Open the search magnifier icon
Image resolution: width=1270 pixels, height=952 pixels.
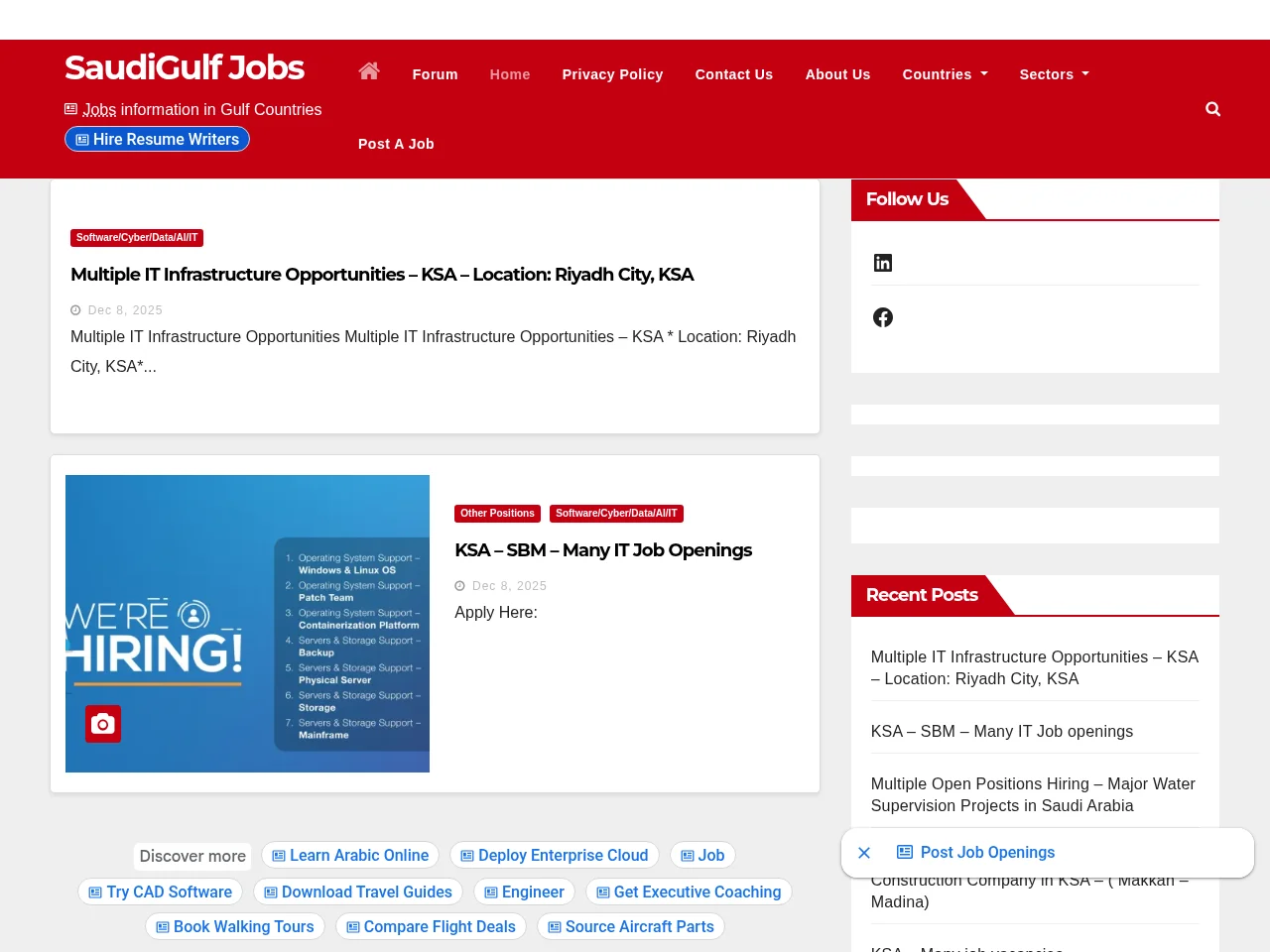click(1212, 109)
